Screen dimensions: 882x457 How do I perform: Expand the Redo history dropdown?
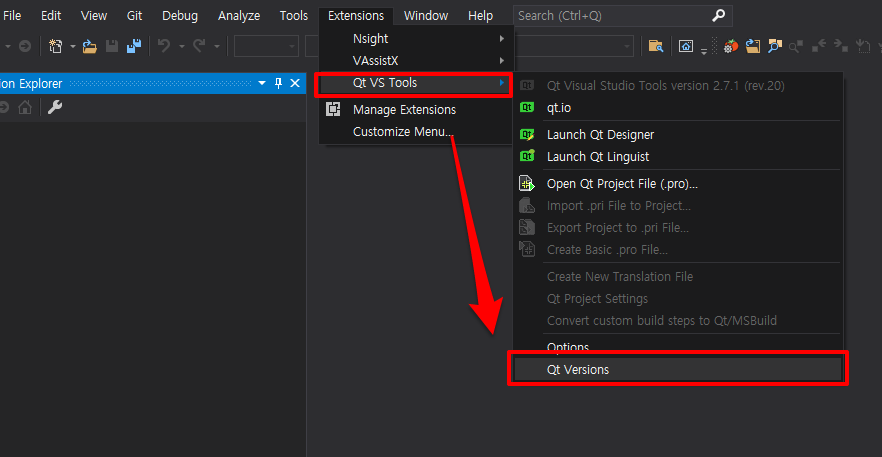(x=217, y=47)
